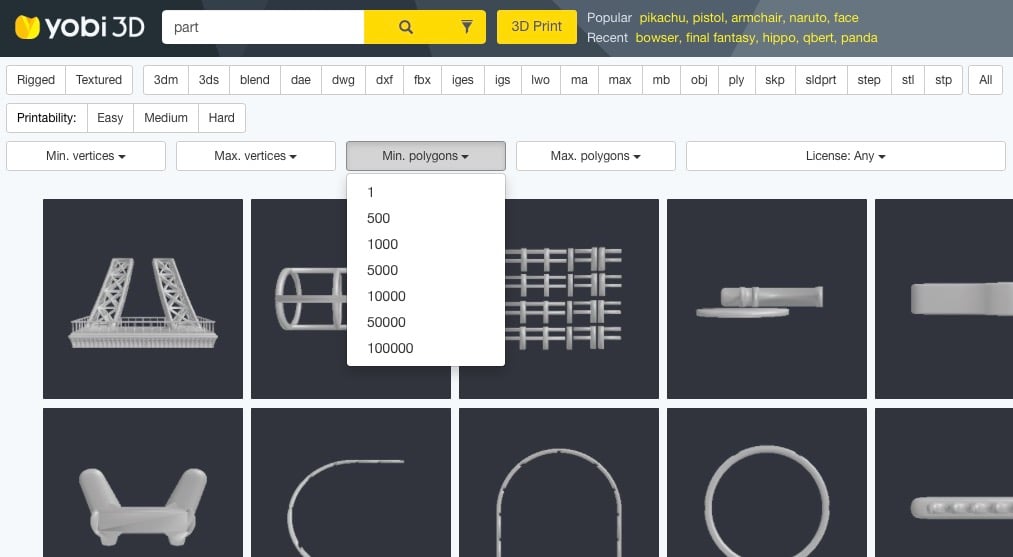This screenshot has width=1013, height=557.
Task: Choose 5000 from the Min. polygons menu
Action: click(x=382, y=270)
